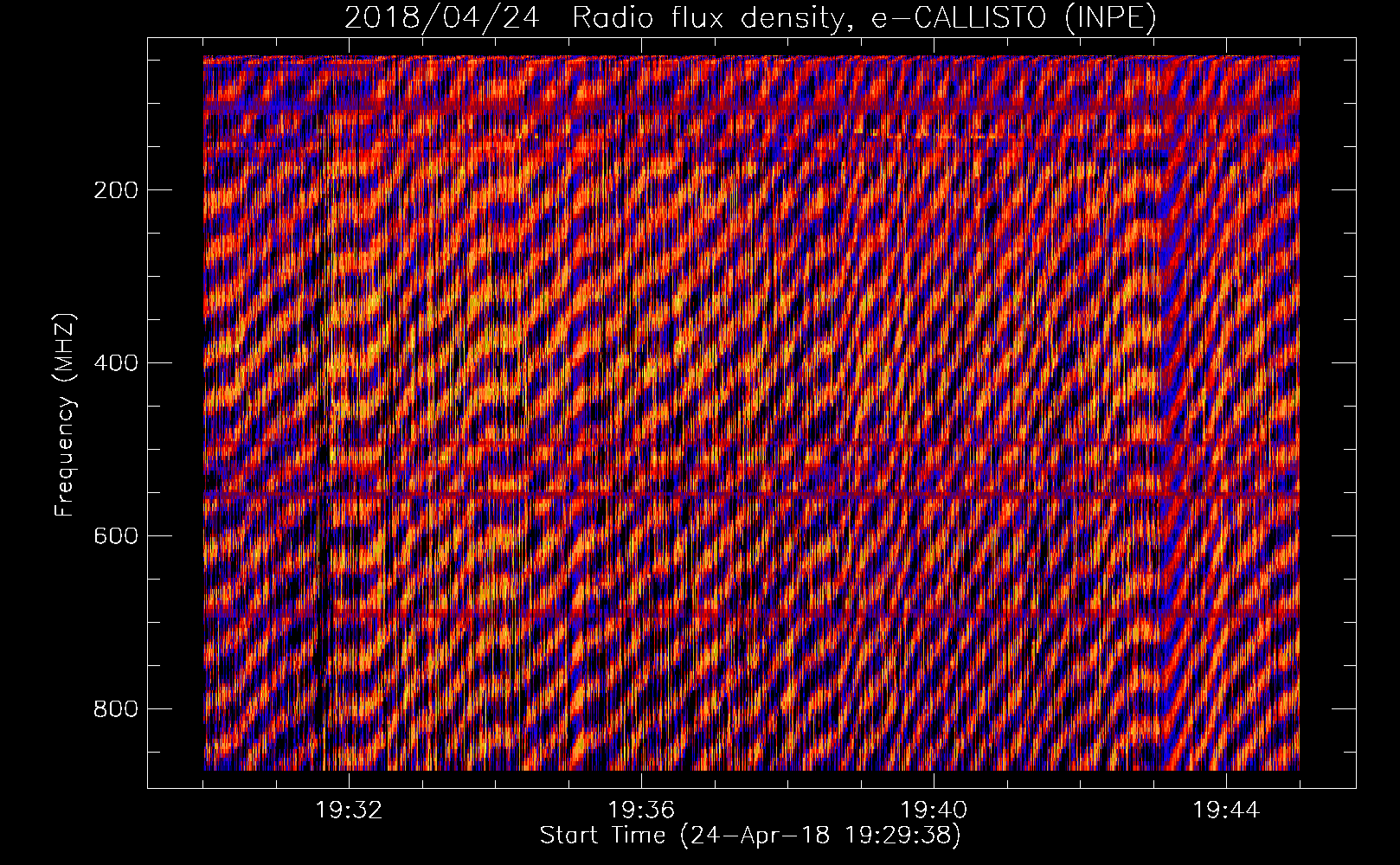Image resolution: width=1400 pixels, height=865 pixels.
Task: Click the '19:44' time tick label
Action: click(x=1226, y=811)
